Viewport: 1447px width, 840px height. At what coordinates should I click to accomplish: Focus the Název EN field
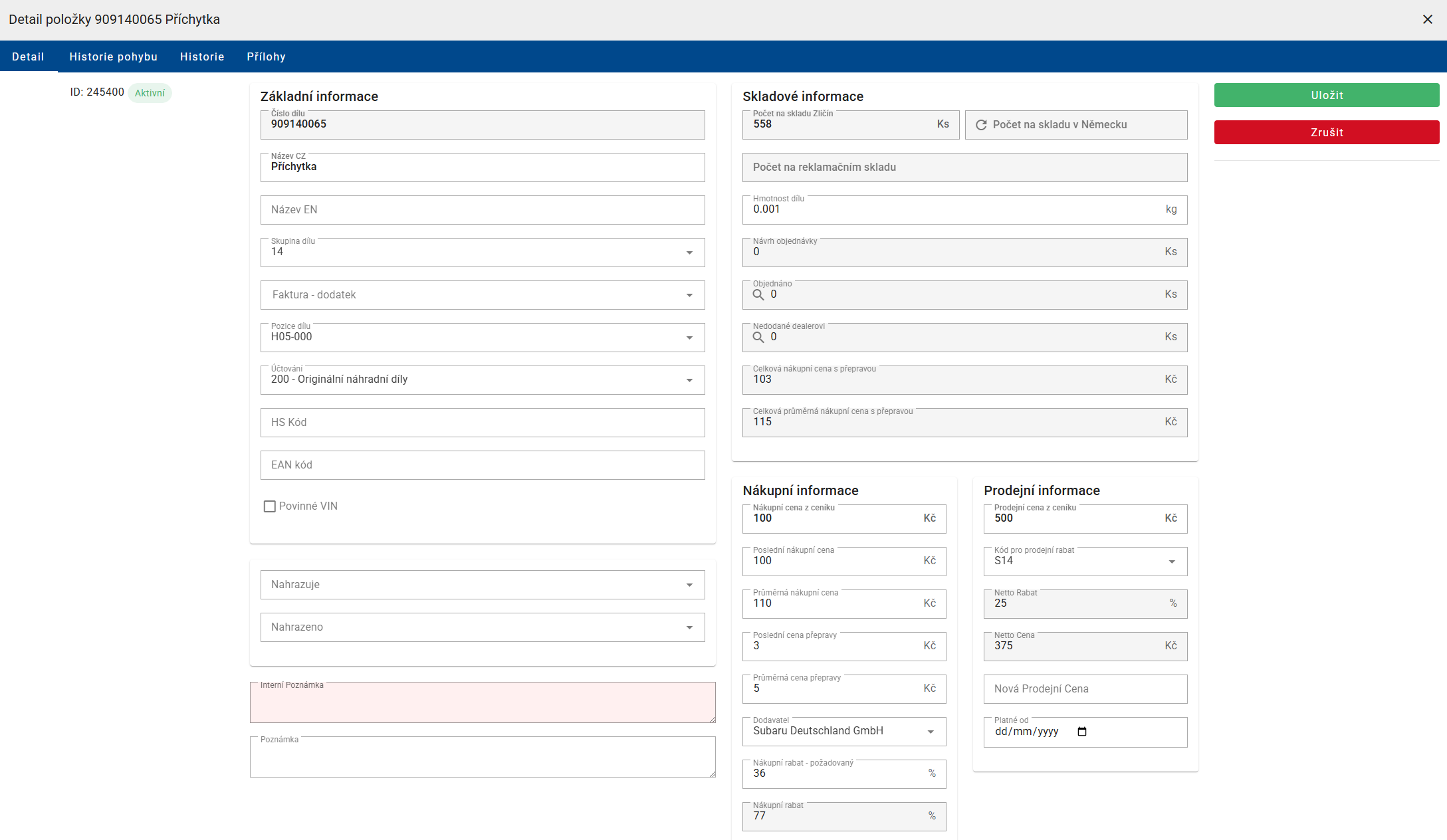pyautogui.click(x=483, y=210)
